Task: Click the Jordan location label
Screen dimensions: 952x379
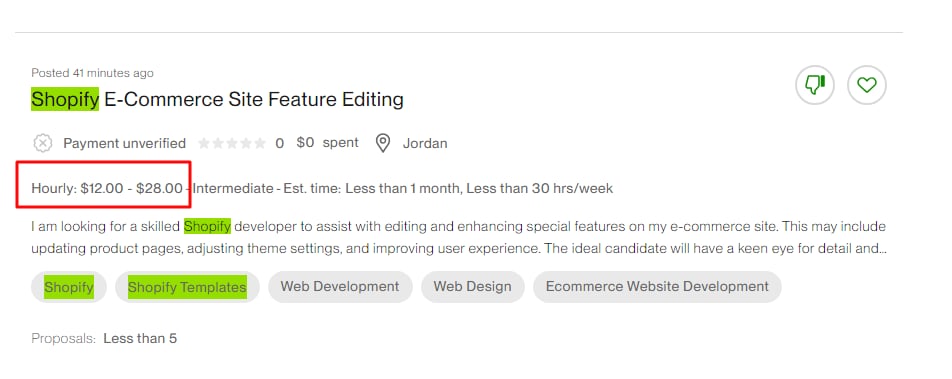Action: point(425,143)
